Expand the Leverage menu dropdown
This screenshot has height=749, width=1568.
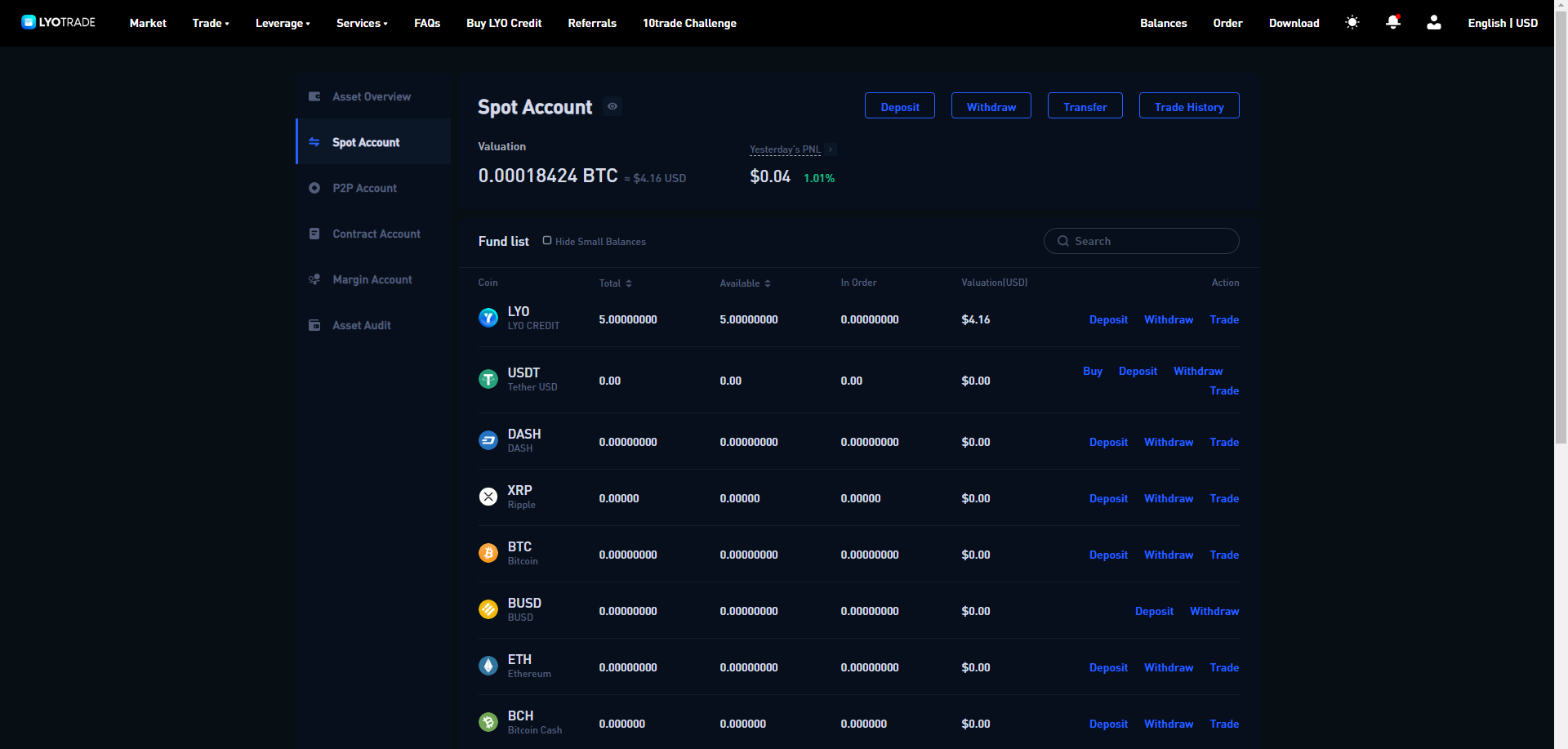click(283, 23)
